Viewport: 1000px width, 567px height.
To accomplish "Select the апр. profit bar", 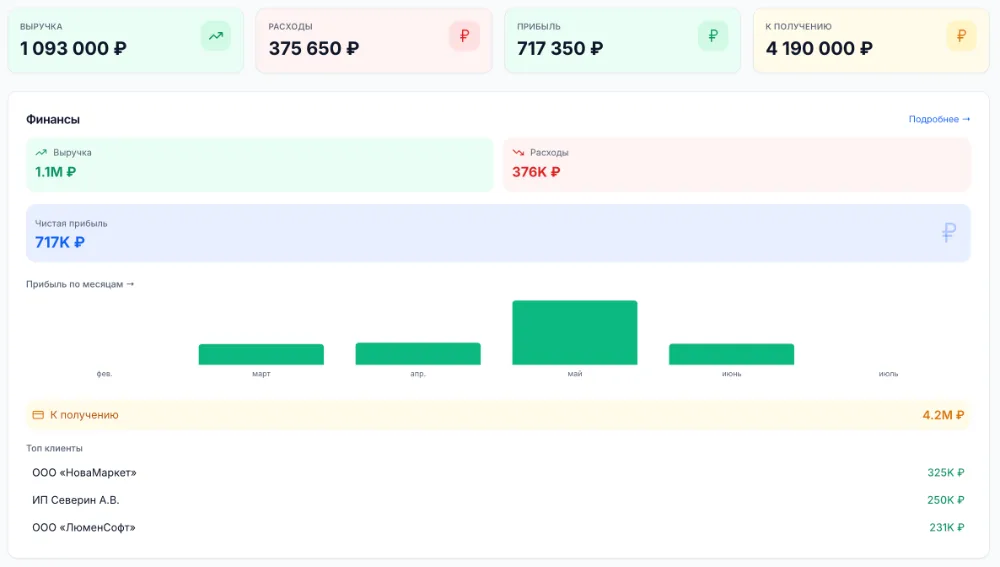I will [418, 354].
